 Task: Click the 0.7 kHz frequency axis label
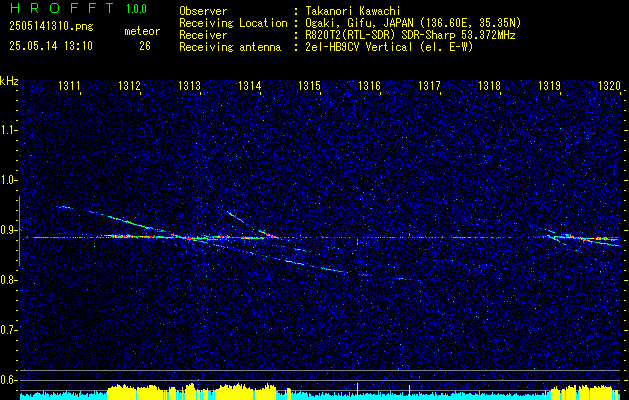[x=7, y=330]
